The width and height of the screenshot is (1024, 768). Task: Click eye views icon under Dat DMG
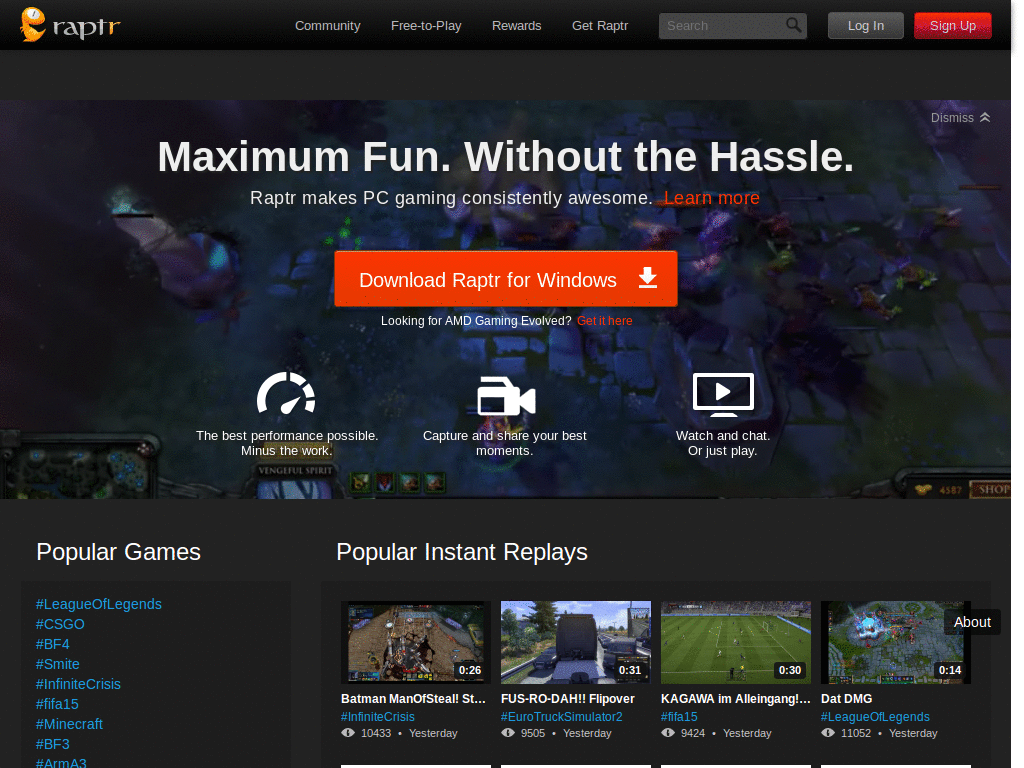[x=828, y=733]
